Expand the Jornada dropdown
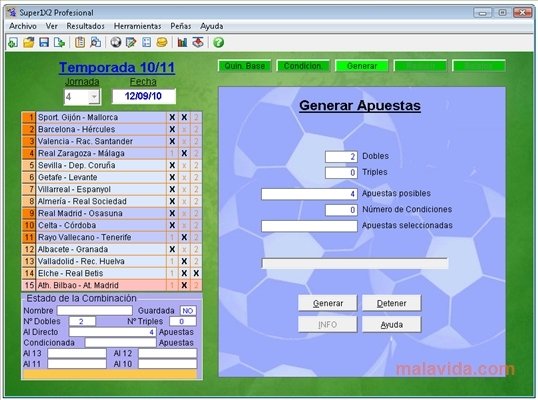 pyautogui.click(x=94, y=97)
